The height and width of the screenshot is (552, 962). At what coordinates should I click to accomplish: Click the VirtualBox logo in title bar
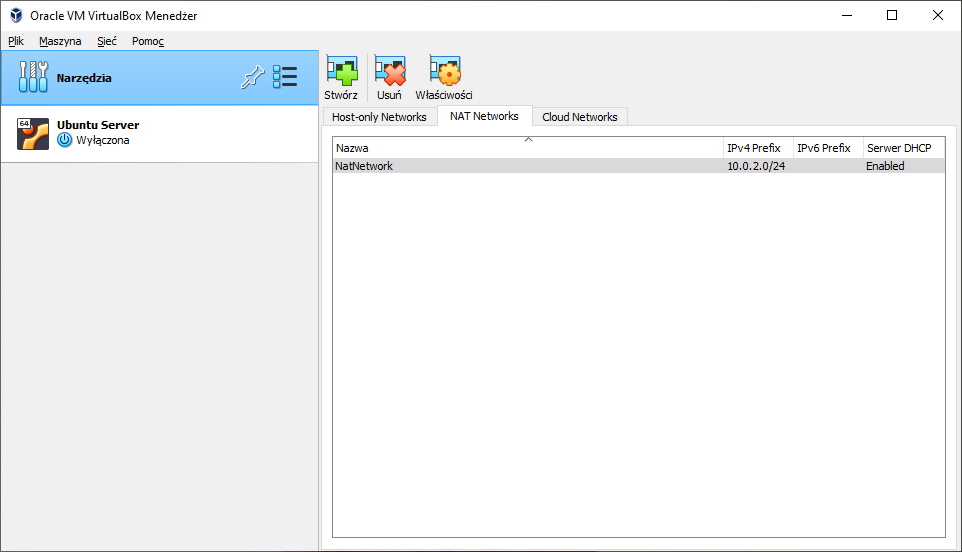(16, 15)
